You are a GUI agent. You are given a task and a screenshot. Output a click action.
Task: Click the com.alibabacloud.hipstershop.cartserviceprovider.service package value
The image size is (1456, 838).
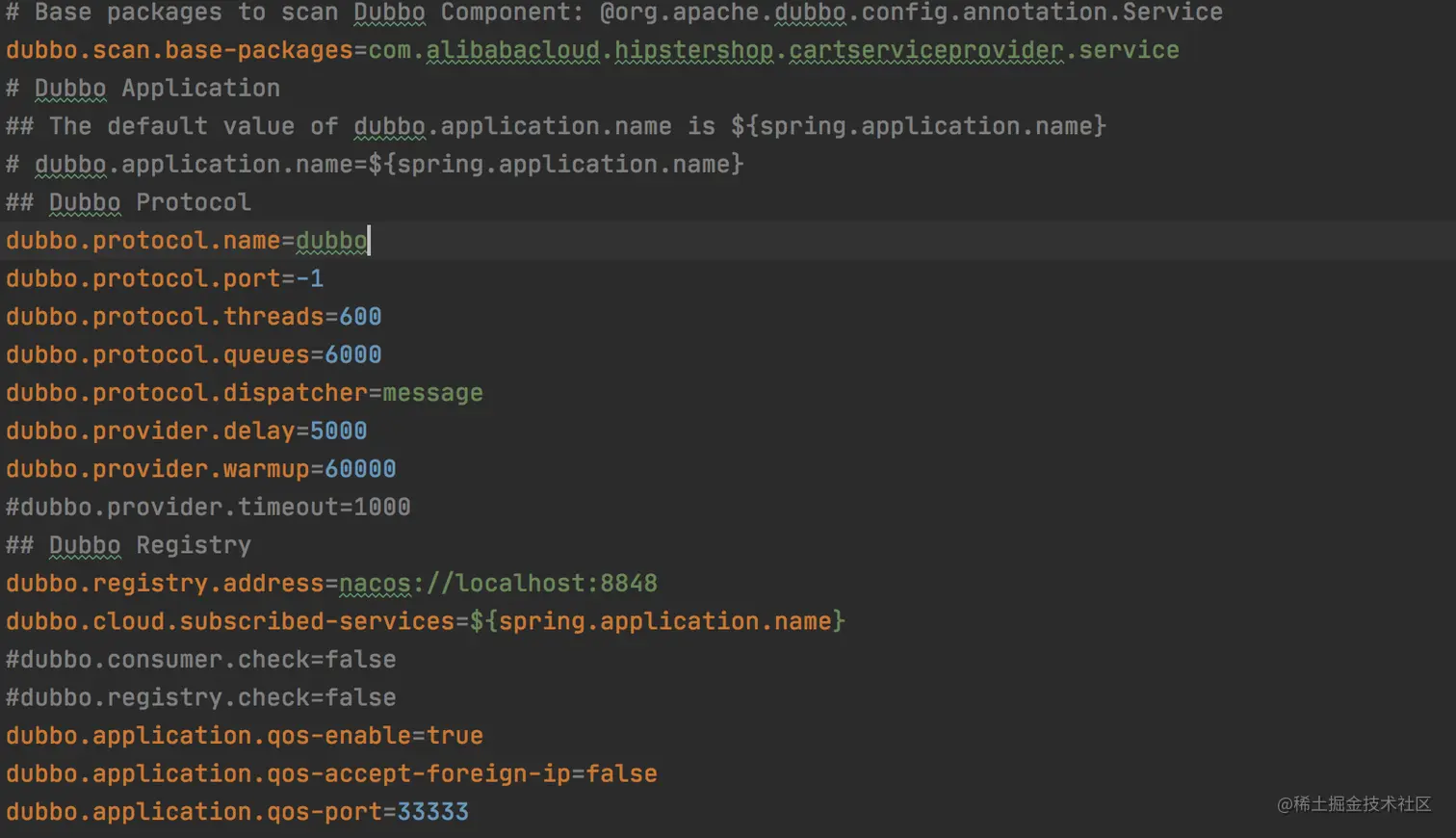tap(774, 50)
